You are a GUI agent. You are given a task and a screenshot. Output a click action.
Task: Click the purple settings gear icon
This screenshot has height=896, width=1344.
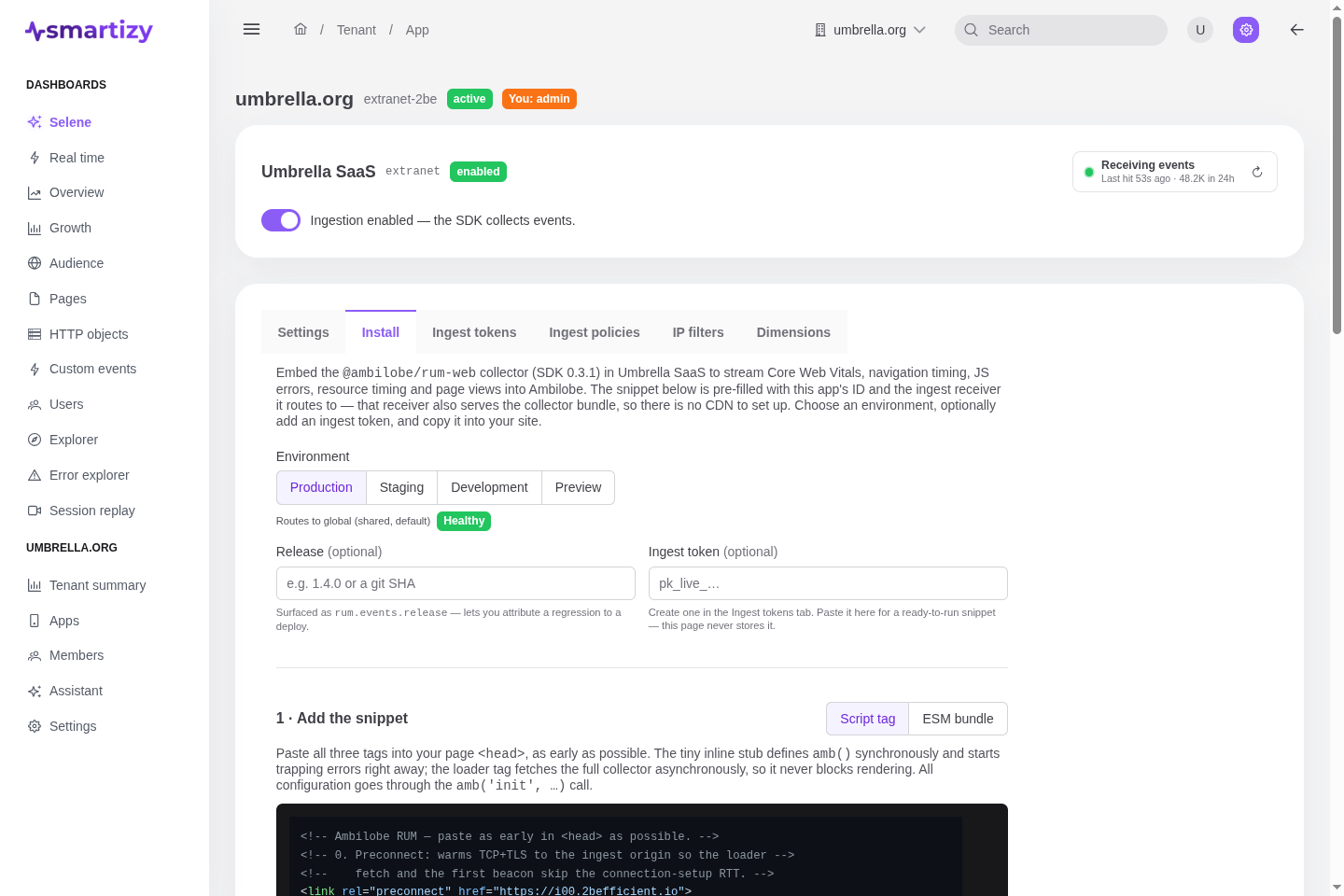pos(1246,30)
